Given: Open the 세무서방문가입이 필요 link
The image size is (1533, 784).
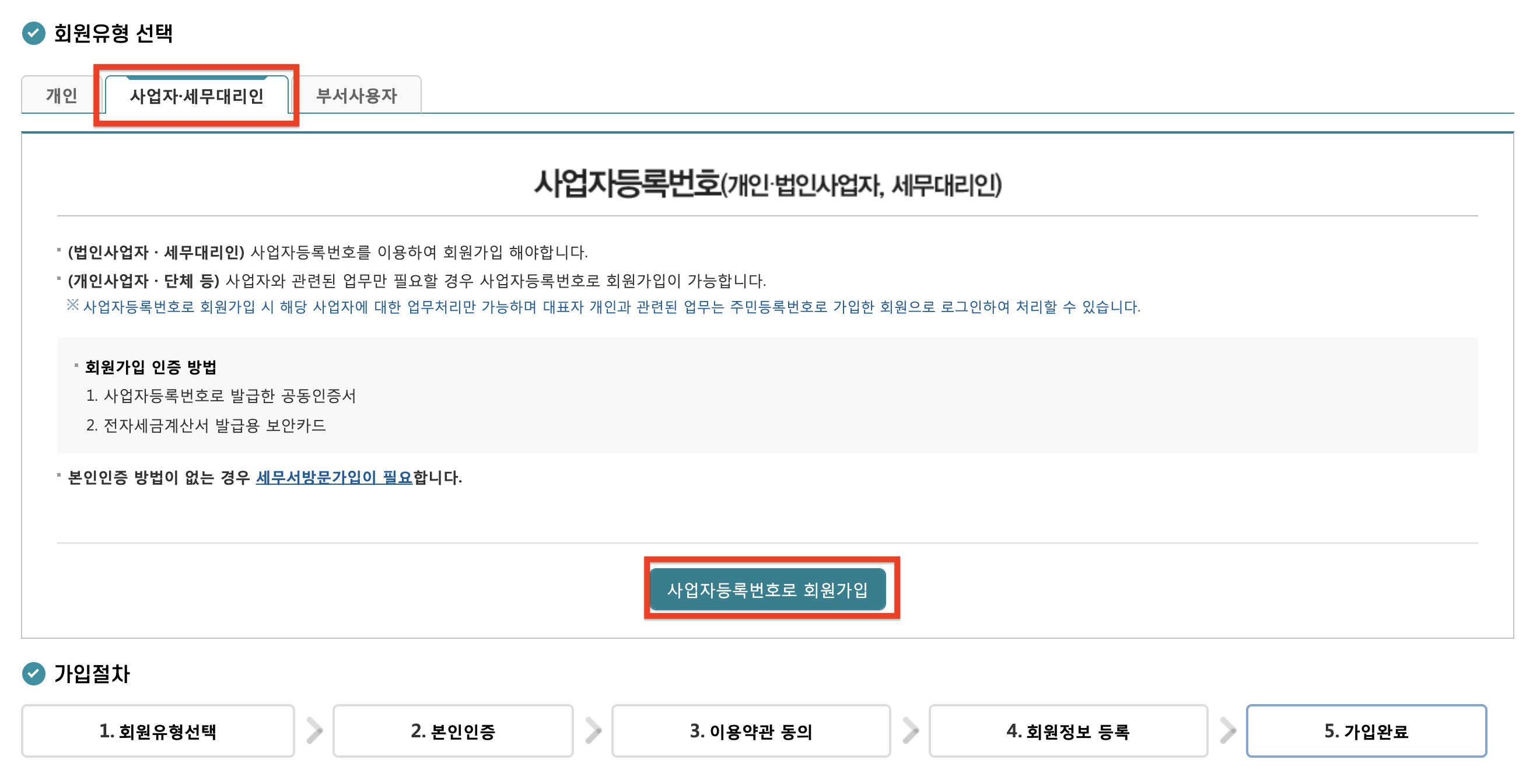Looking at the screenshot, I should 334,477.
